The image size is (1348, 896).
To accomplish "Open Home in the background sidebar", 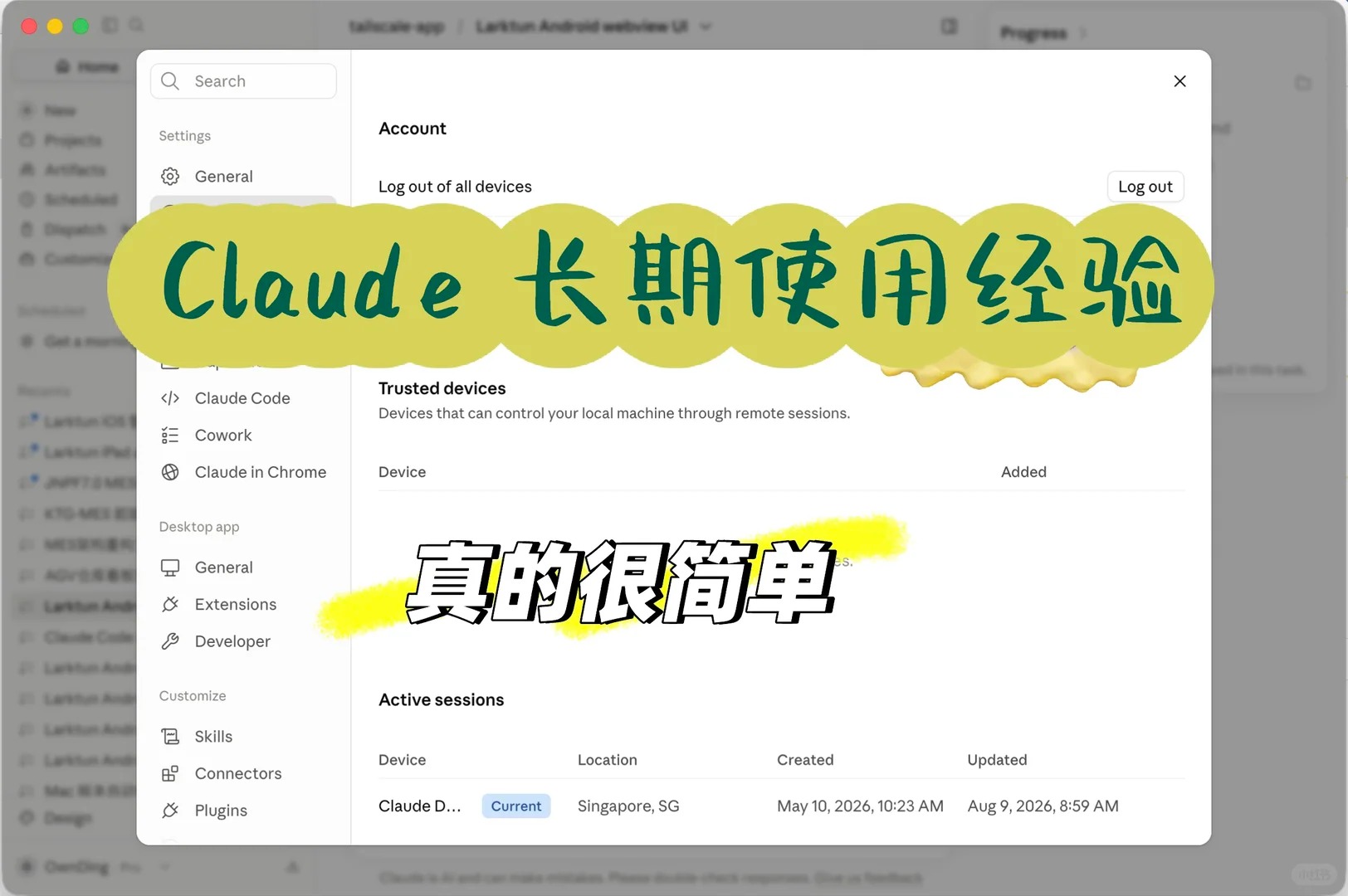I will click(x=88, y=66).
